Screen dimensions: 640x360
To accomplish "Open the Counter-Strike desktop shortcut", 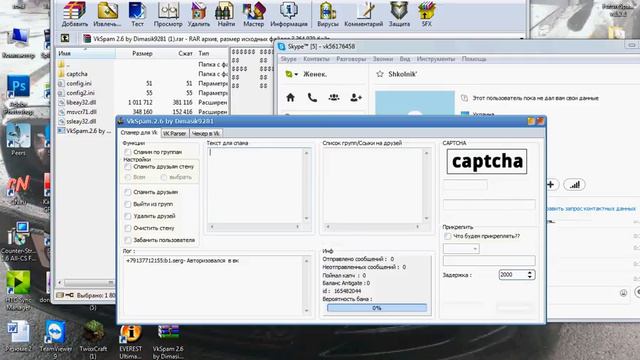I will [x=19, y=242].
